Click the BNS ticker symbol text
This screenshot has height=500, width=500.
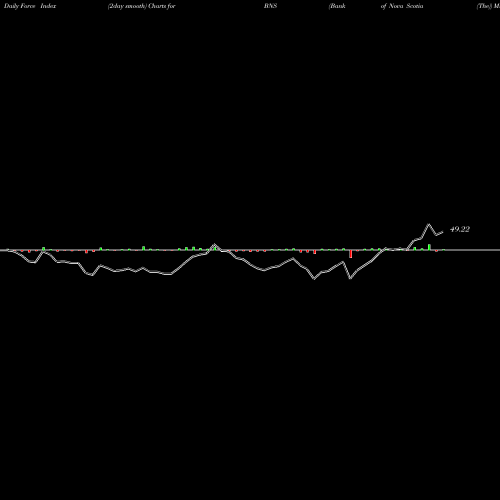[270, 6]
